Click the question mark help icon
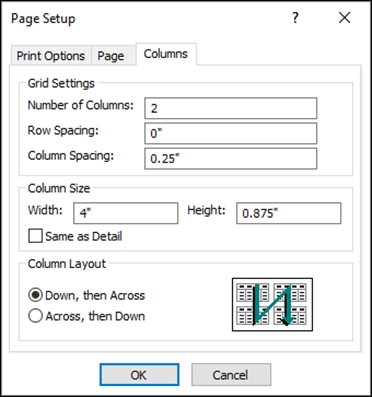The image size is (372, 397). [295, 18]
